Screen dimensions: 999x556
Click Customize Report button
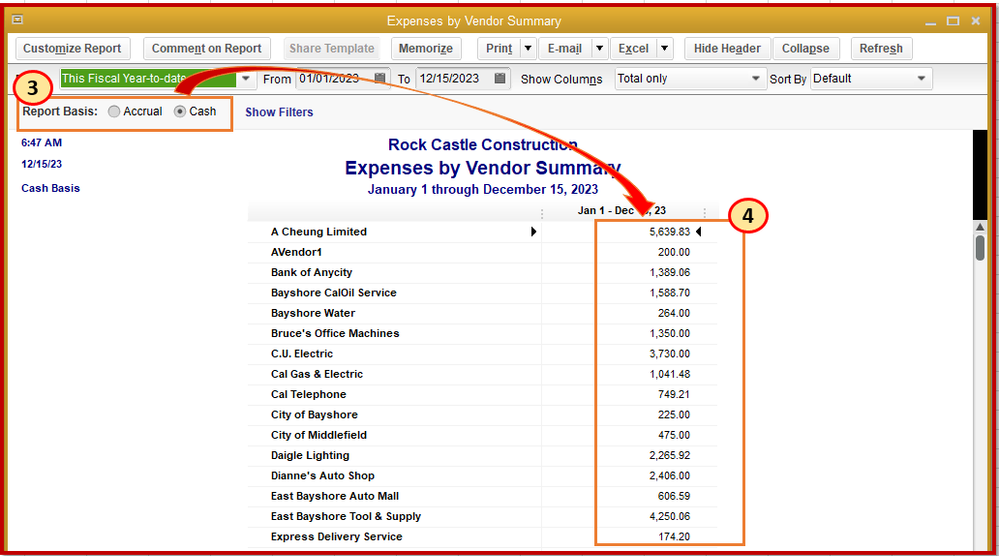(x=72, y=48)
